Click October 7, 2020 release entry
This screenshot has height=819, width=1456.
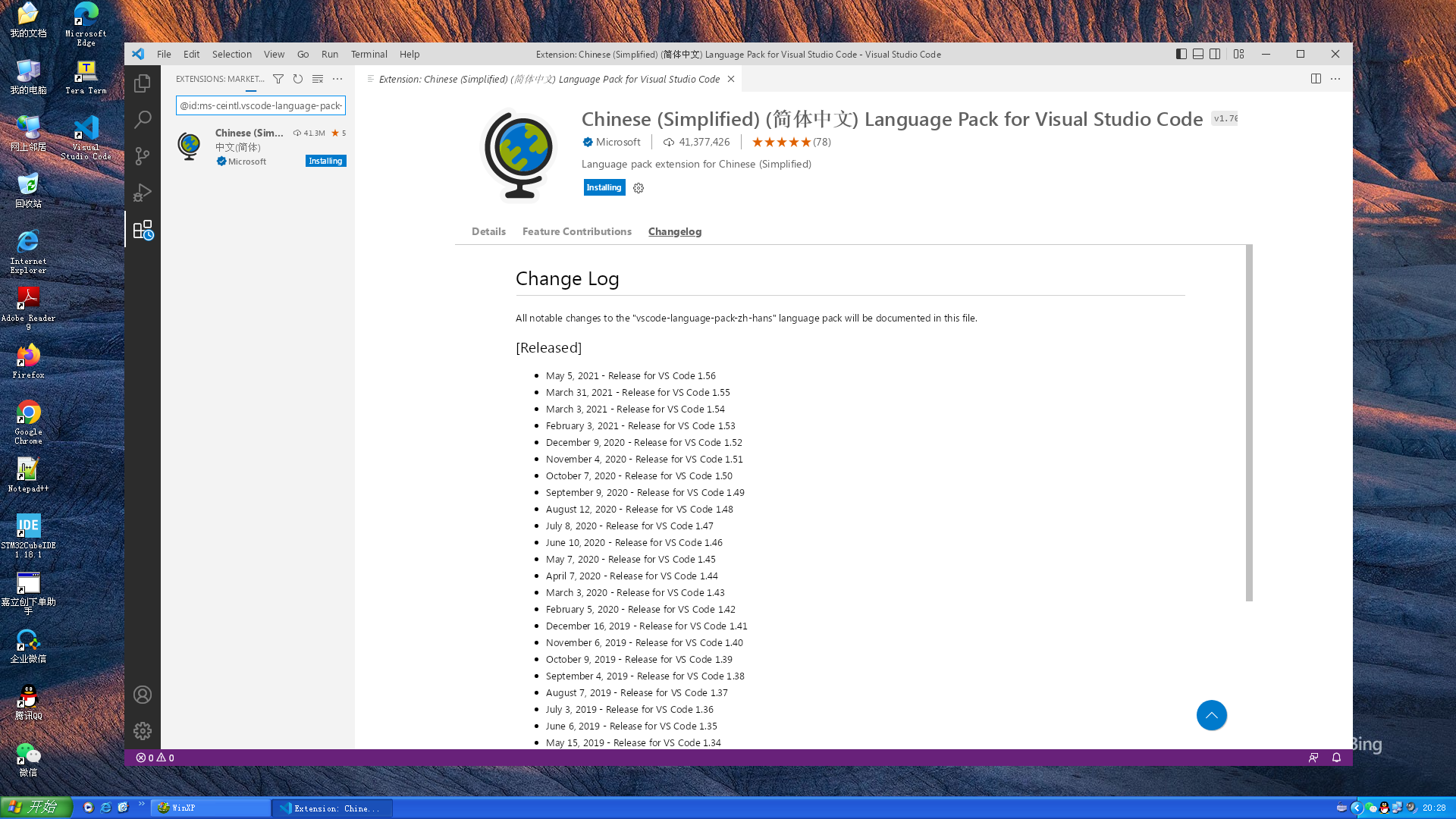pyautogui.click(x=639, y=475)
